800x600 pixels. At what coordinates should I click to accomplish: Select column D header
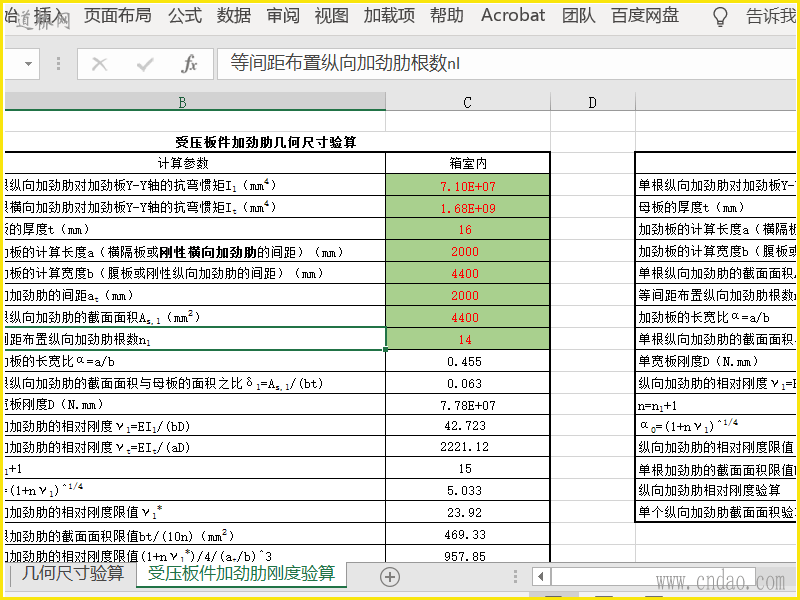click(593, 102)
